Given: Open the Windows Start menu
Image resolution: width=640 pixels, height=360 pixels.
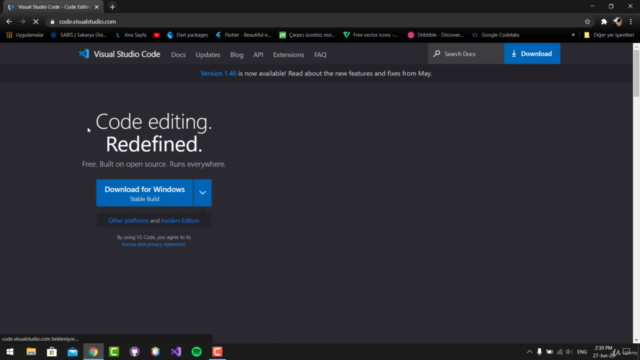Looking at the screenshot, I should (x=10, y=351).
